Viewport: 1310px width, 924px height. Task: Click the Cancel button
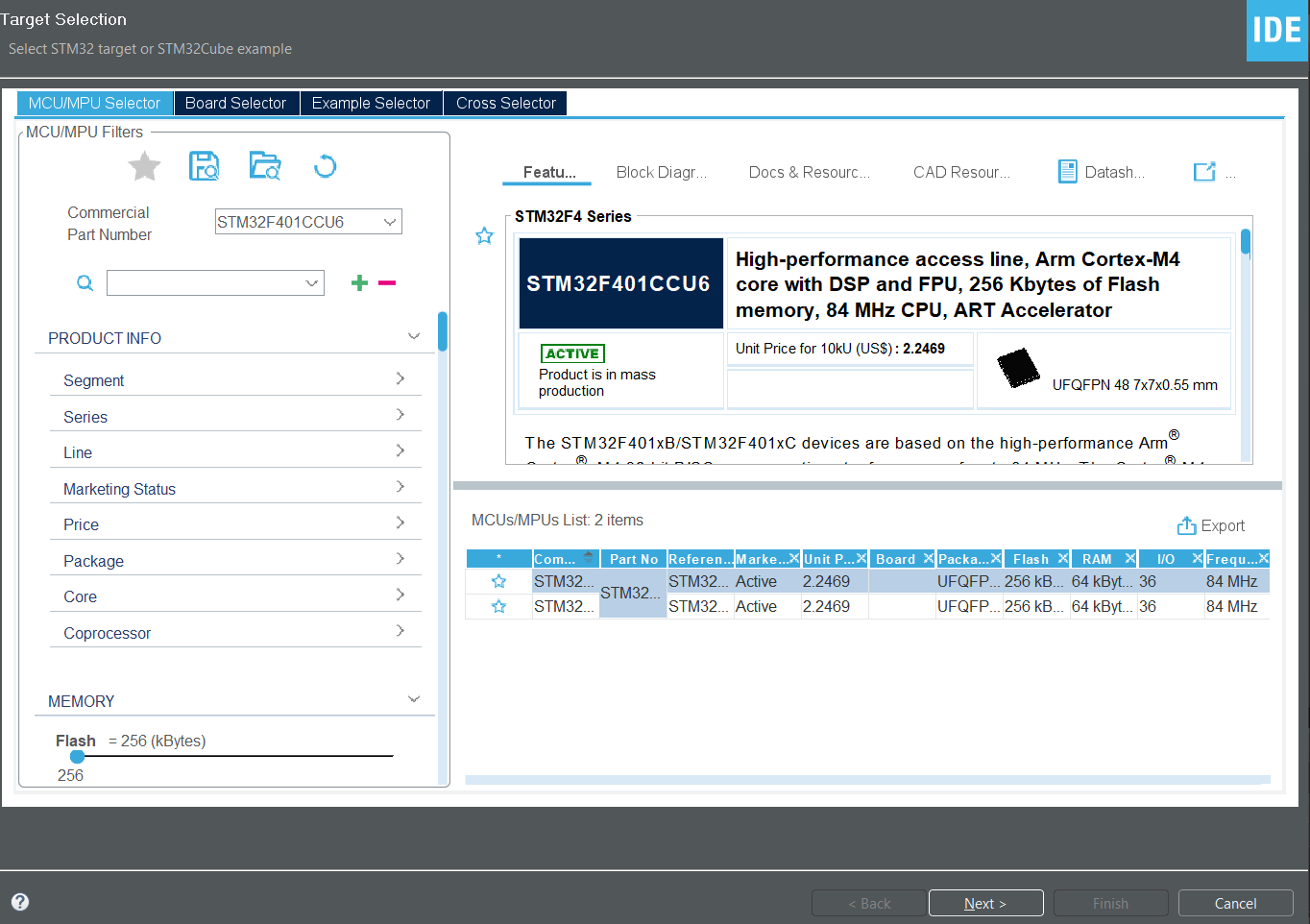coord(1235,903)
